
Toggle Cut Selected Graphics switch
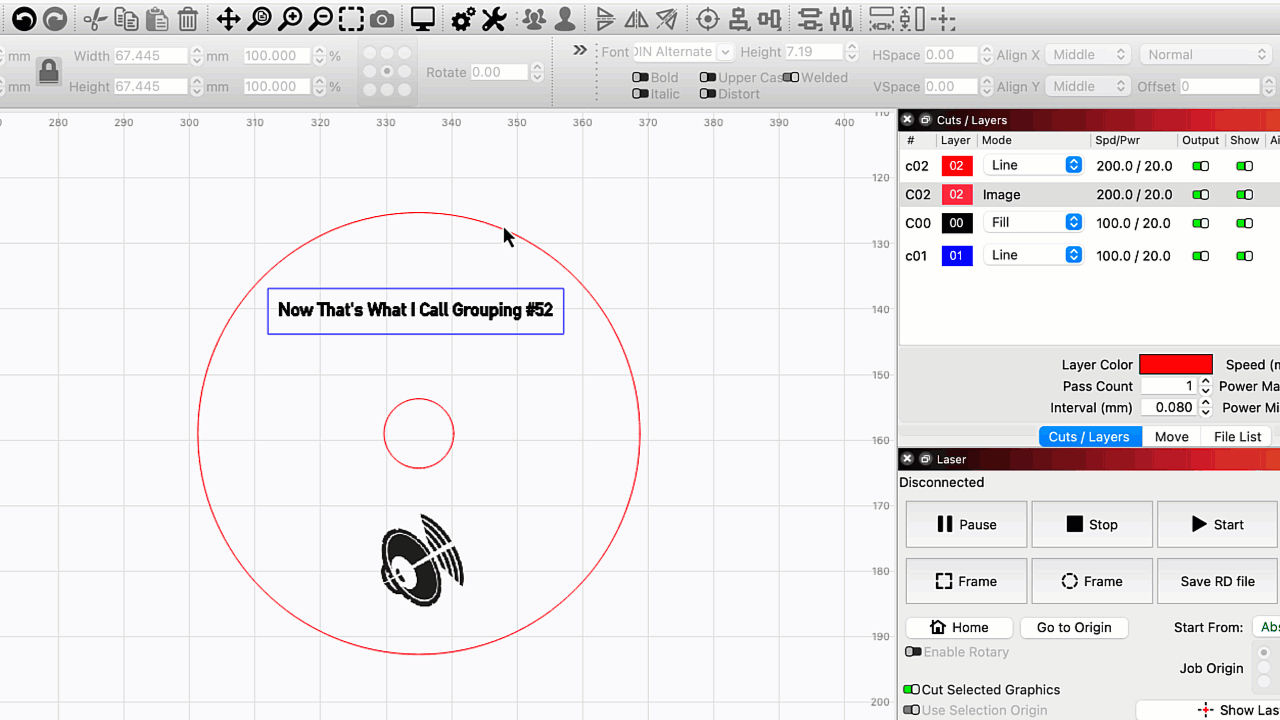click(911, 689)
